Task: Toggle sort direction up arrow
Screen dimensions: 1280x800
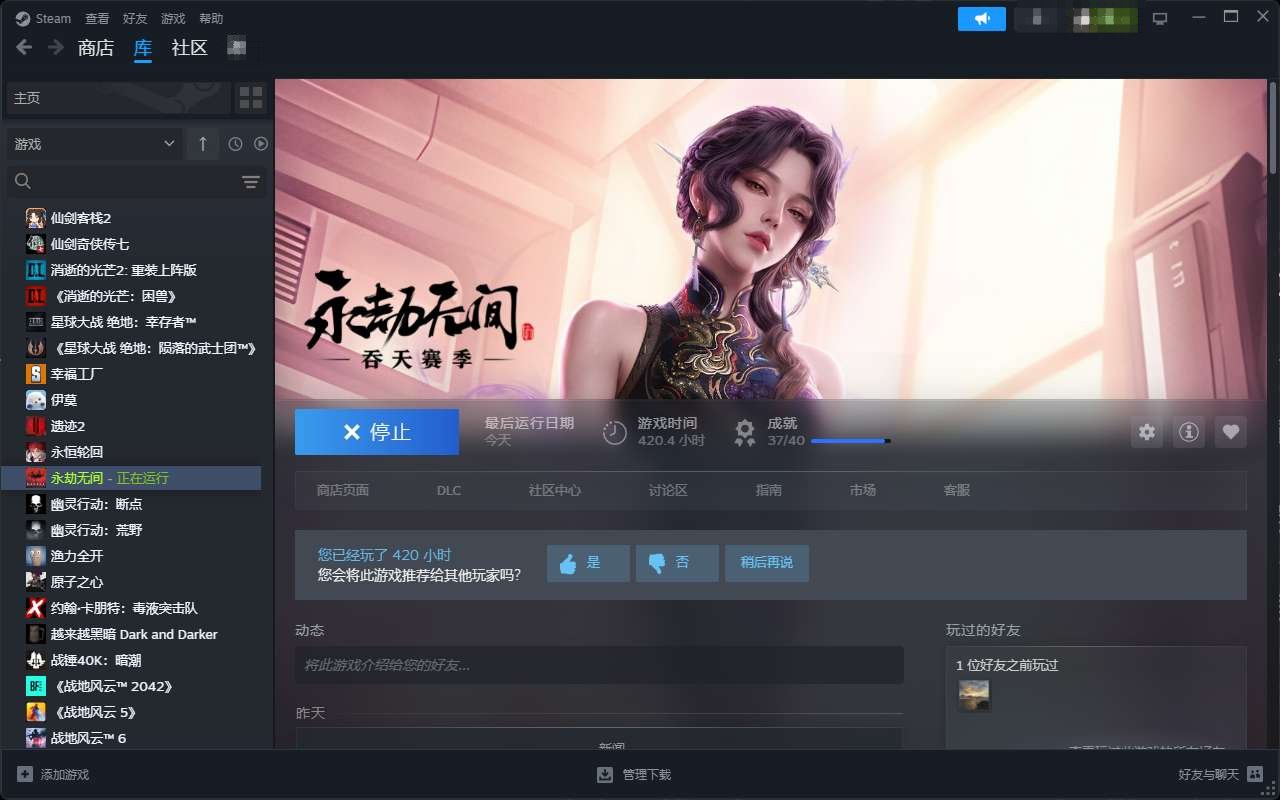Action: click(202, 144)
